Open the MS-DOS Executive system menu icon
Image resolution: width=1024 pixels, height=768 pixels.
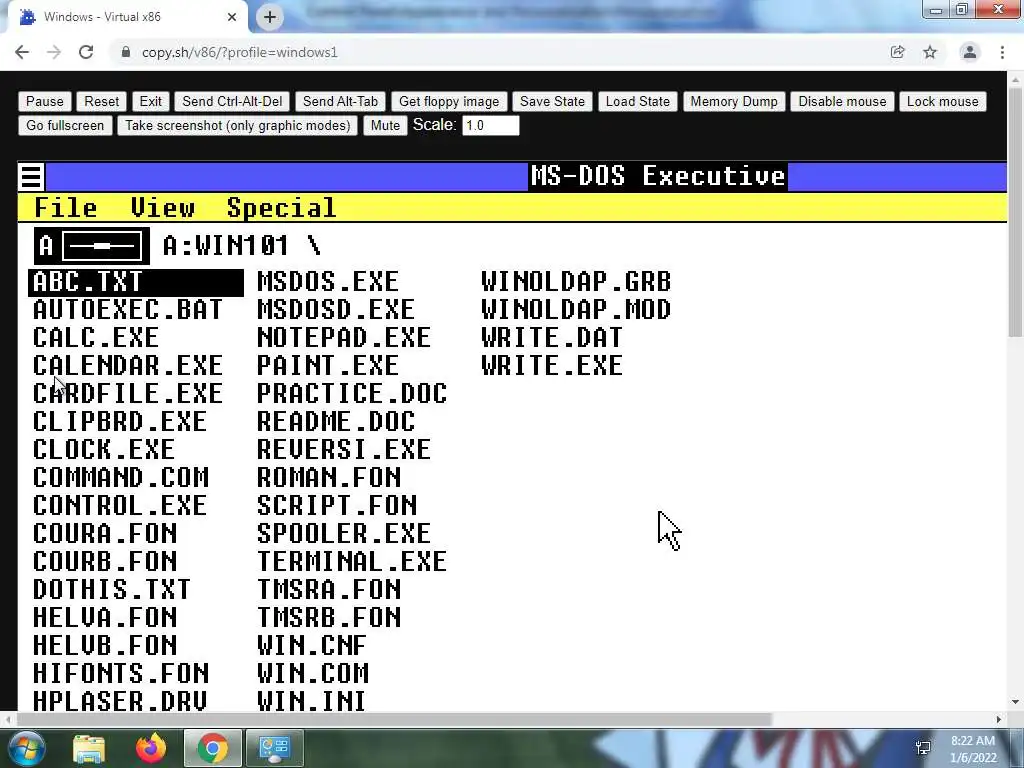[x=31, y=176]
